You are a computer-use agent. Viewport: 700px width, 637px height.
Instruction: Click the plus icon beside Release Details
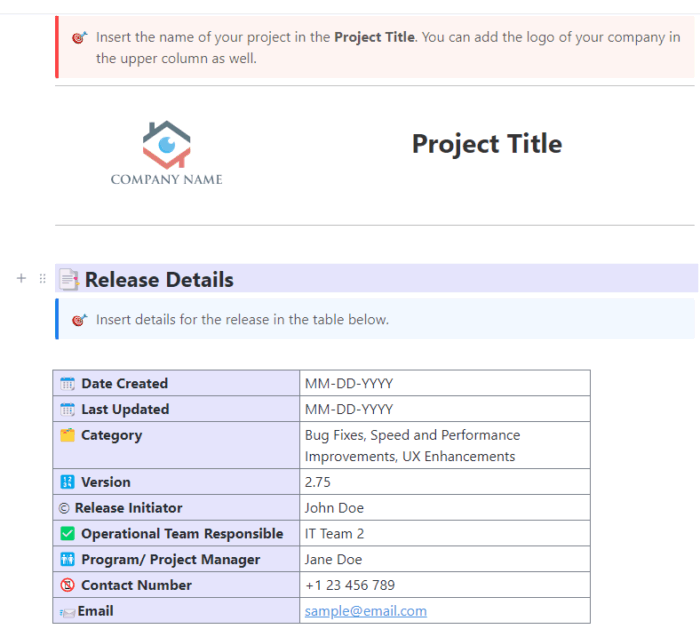(x=21, y=278)
